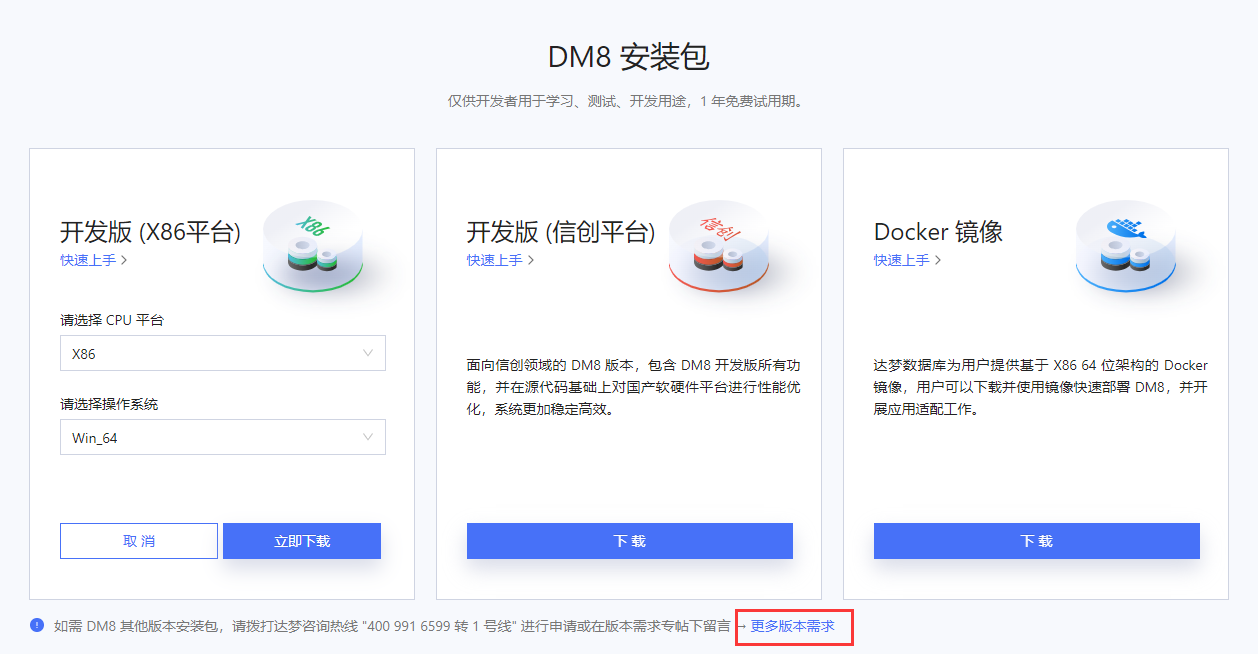This screenshot has width=1258, height=654.
Task: Click the Docker whale disk icon
Action: tap(1126, 246)
